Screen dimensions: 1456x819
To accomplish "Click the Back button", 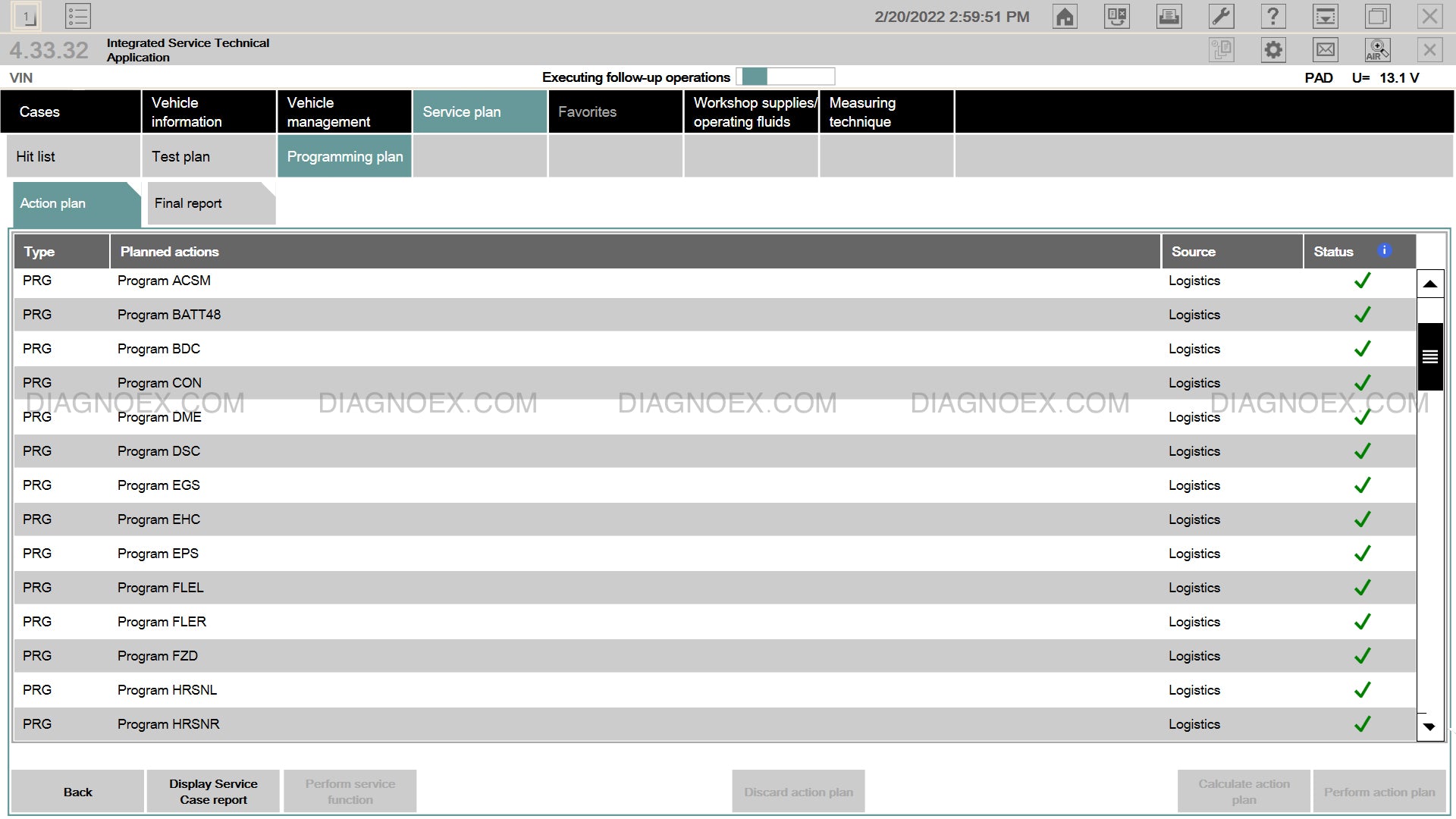I will click(77, 792).
